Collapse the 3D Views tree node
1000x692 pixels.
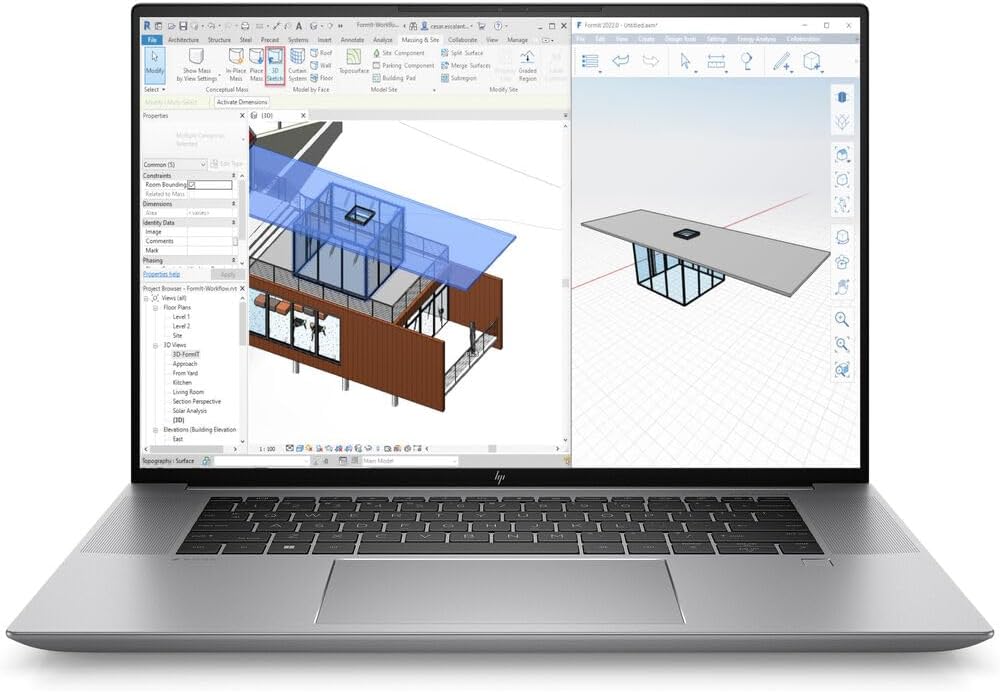pos(155,345)
